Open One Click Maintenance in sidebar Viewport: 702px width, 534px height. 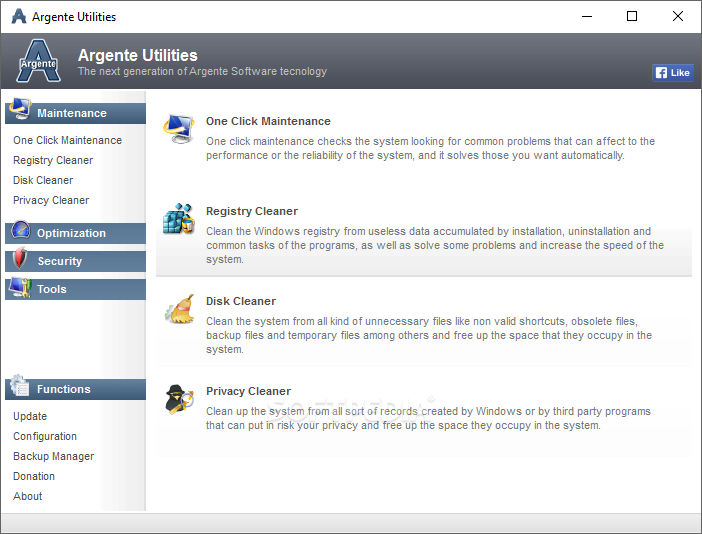[x=68, y=140]
